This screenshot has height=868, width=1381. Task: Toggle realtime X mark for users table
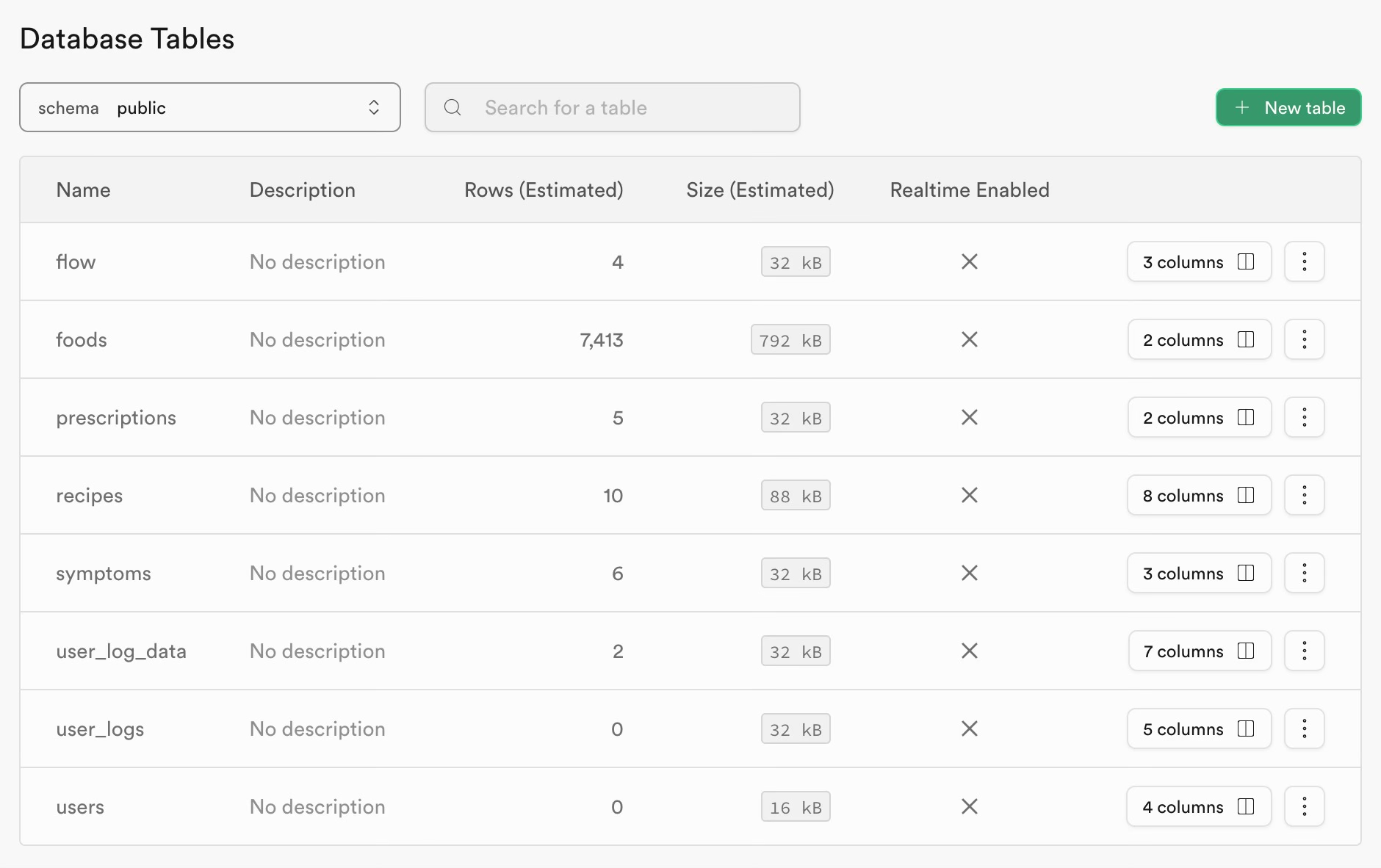(x=970, y=806)
